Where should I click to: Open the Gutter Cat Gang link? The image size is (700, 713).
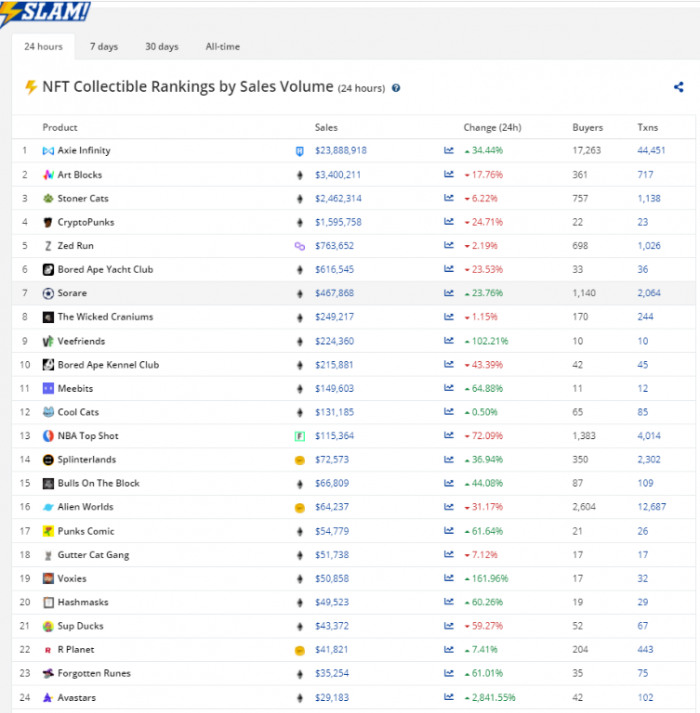(93, 555)
